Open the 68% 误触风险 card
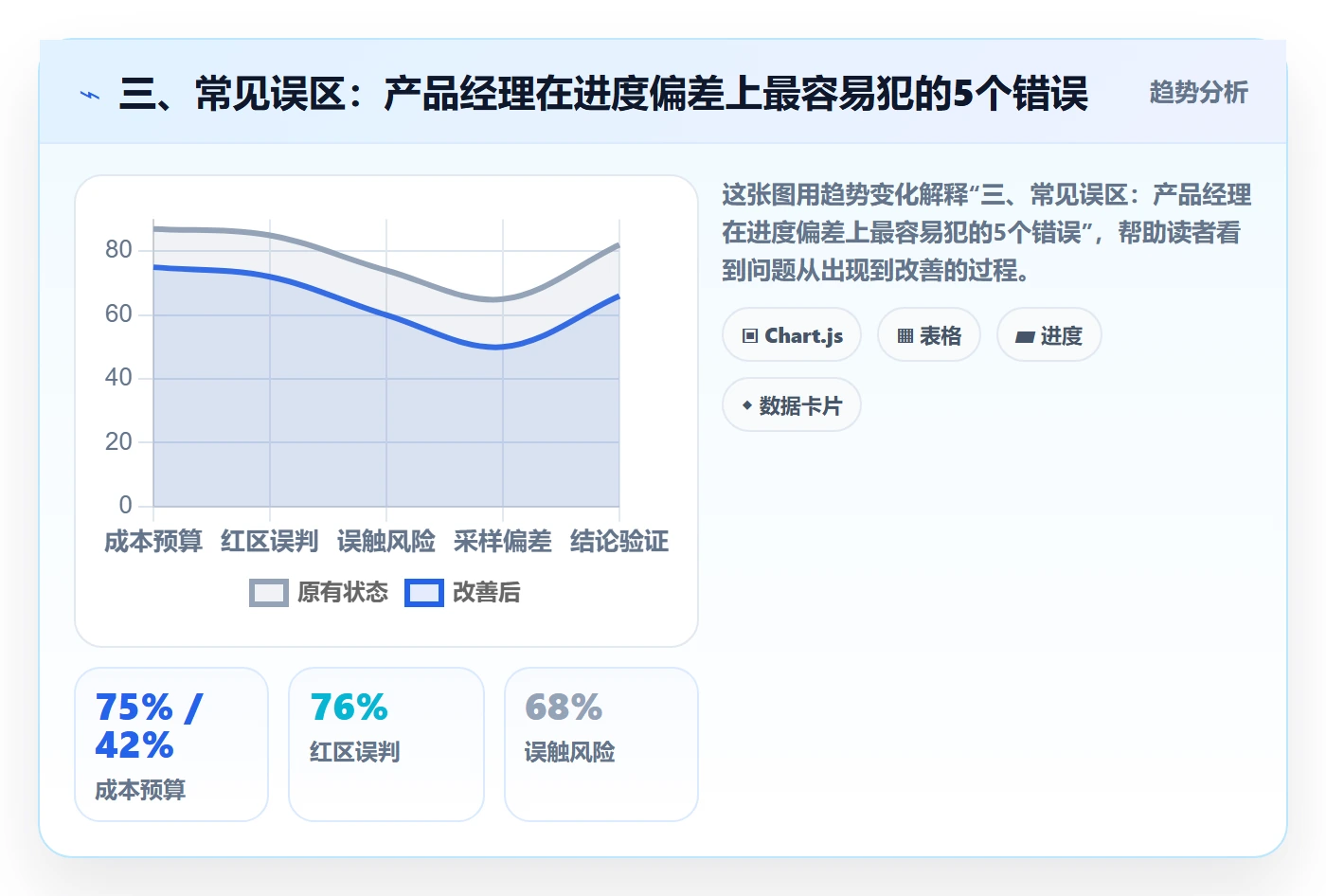Image resolution: width=1326 pixels, height=896 pixels. 601,744
